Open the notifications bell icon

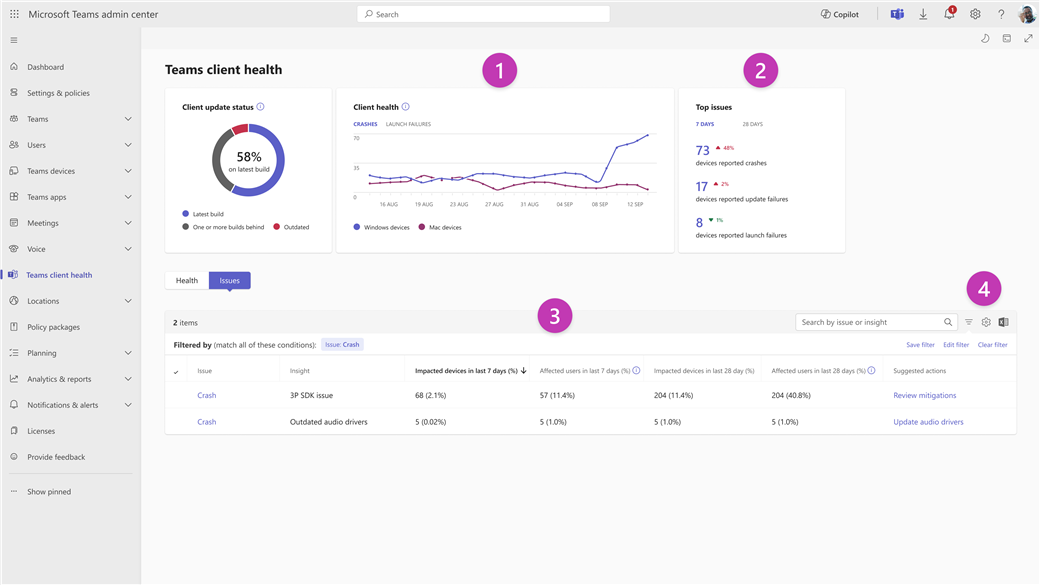click(x=949, y=14)
